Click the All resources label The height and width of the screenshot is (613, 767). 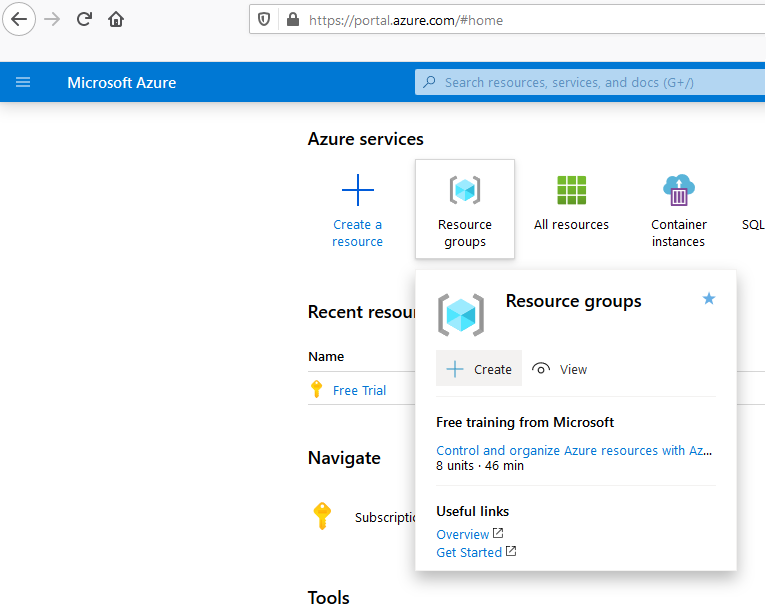(571, 225)
